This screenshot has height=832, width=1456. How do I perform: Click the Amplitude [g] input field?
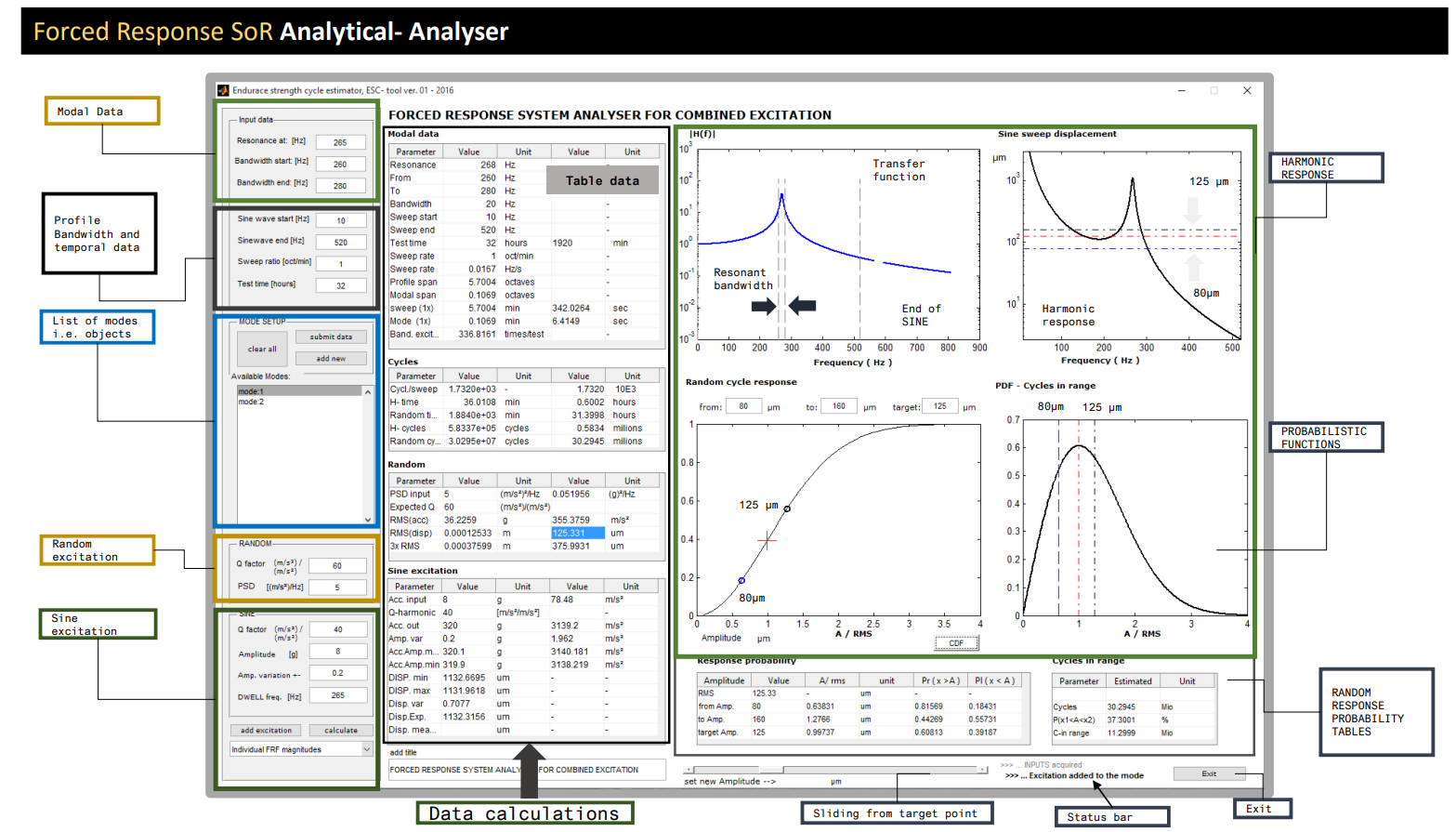click(x=338, y=651)
